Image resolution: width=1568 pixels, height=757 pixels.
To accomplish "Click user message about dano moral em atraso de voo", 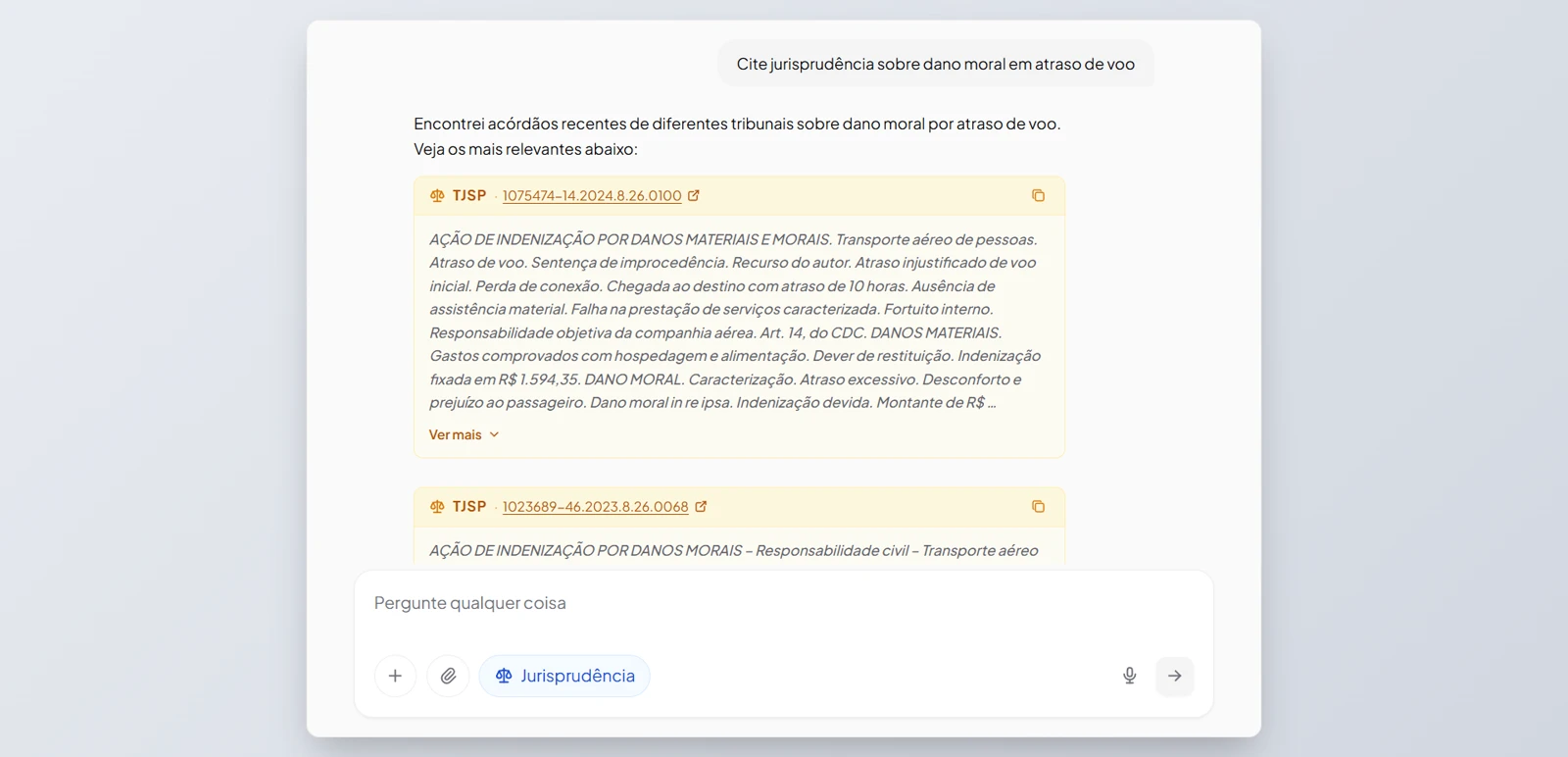I will tap(936, 64).
